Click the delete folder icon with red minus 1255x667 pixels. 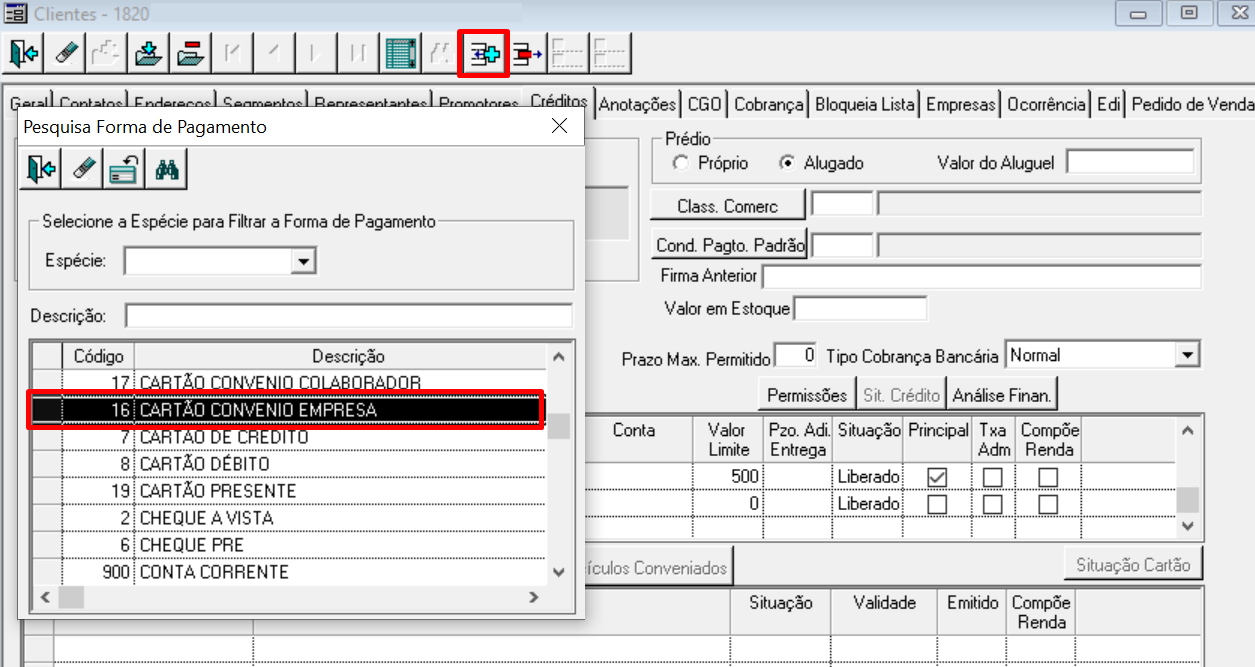click(x=188, y=53)
